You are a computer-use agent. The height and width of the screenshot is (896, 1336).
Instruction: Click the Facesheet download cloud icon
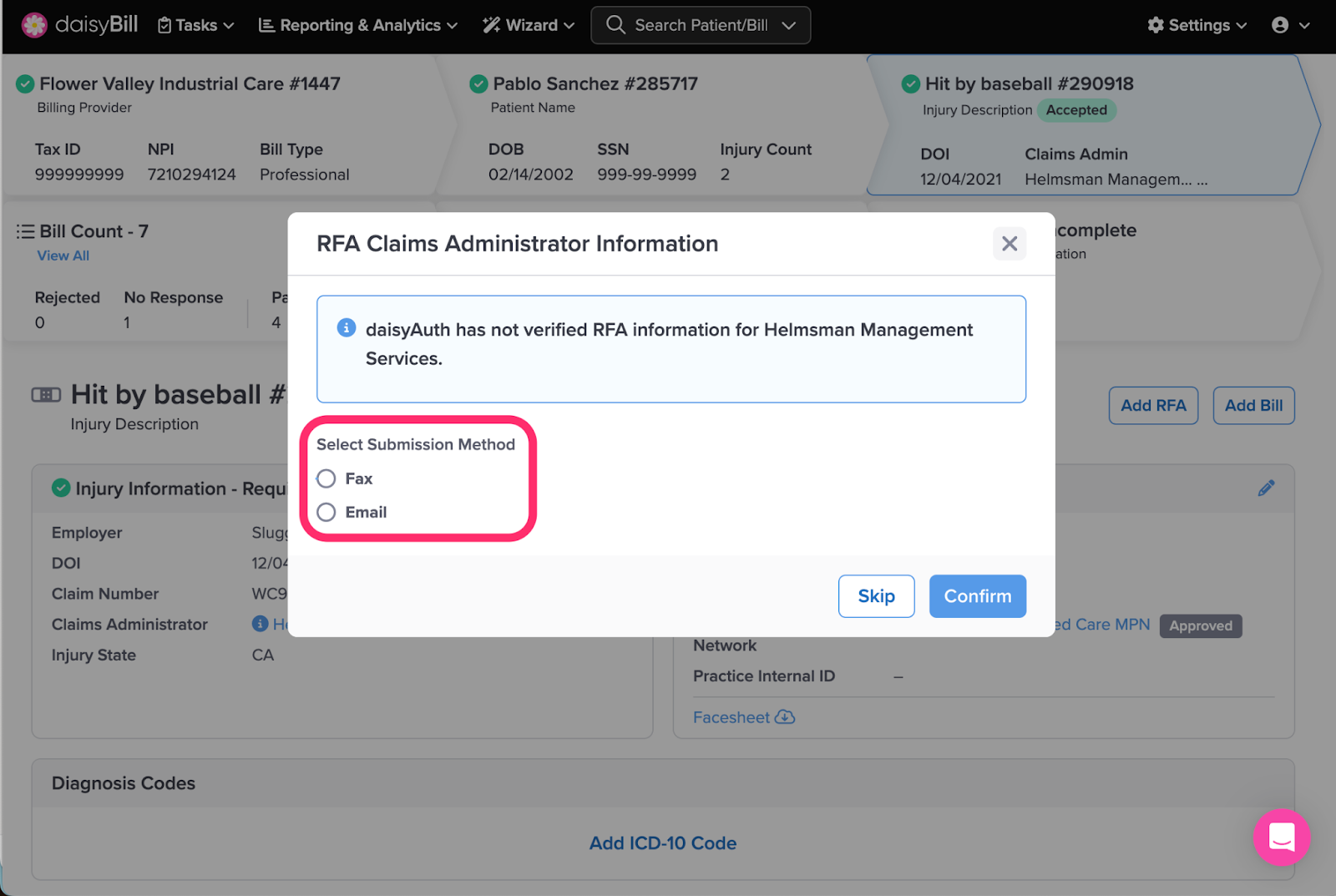point(785,717)
